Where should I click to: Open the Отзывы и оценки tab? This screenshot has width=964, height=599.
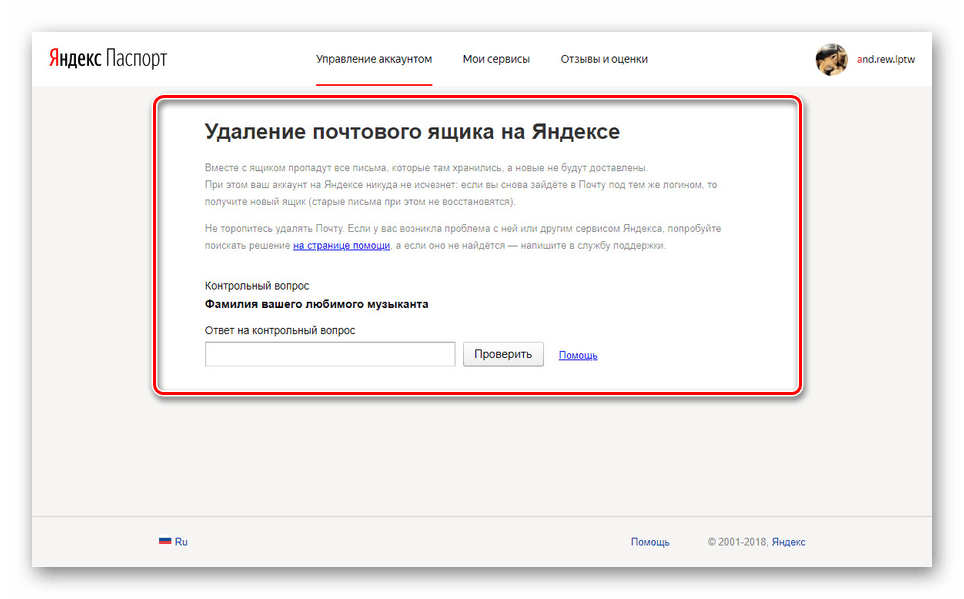pos(603,59)
